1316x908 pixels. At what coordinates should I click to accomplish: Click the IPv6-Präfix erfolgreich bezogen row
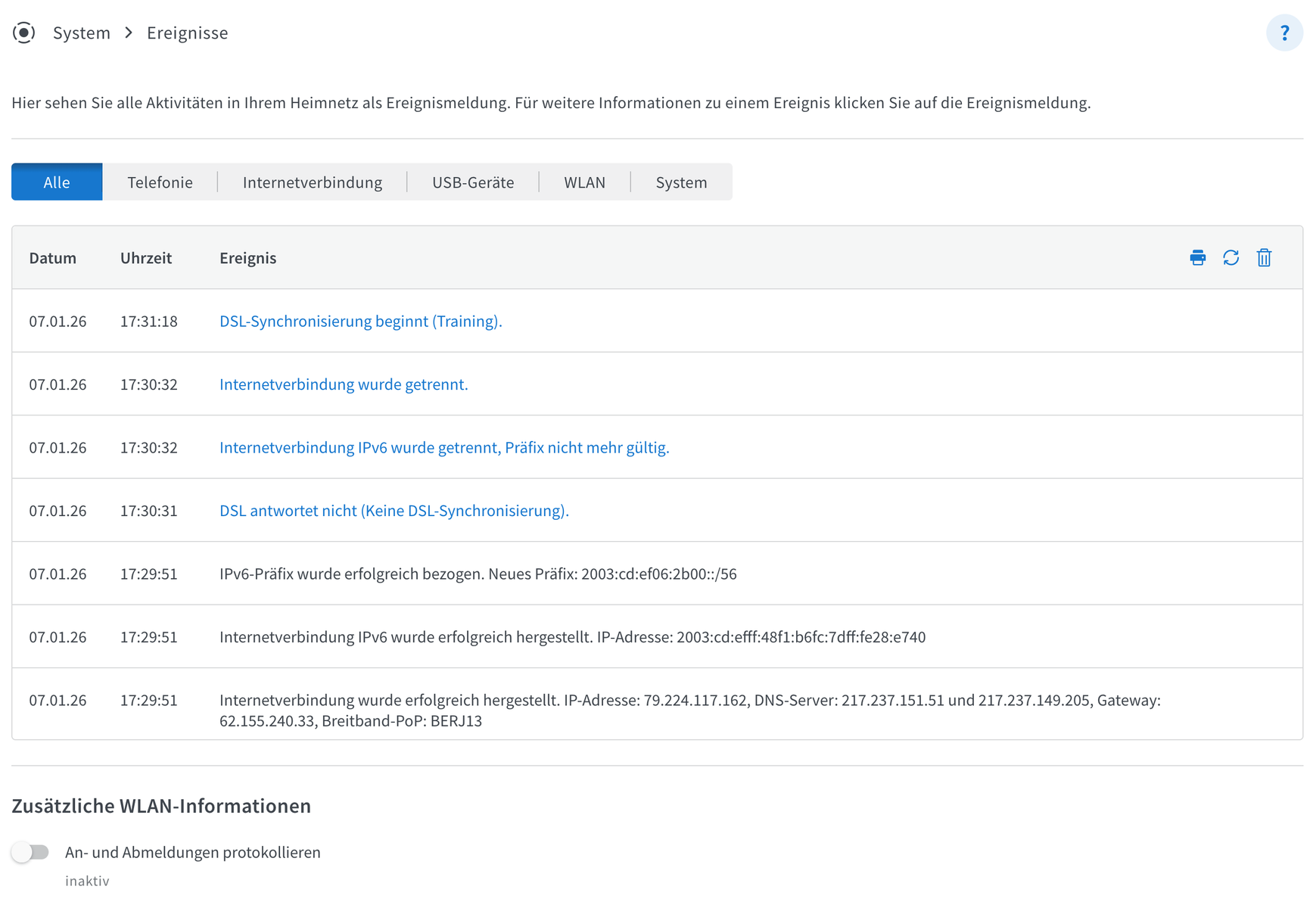(478, 574)
